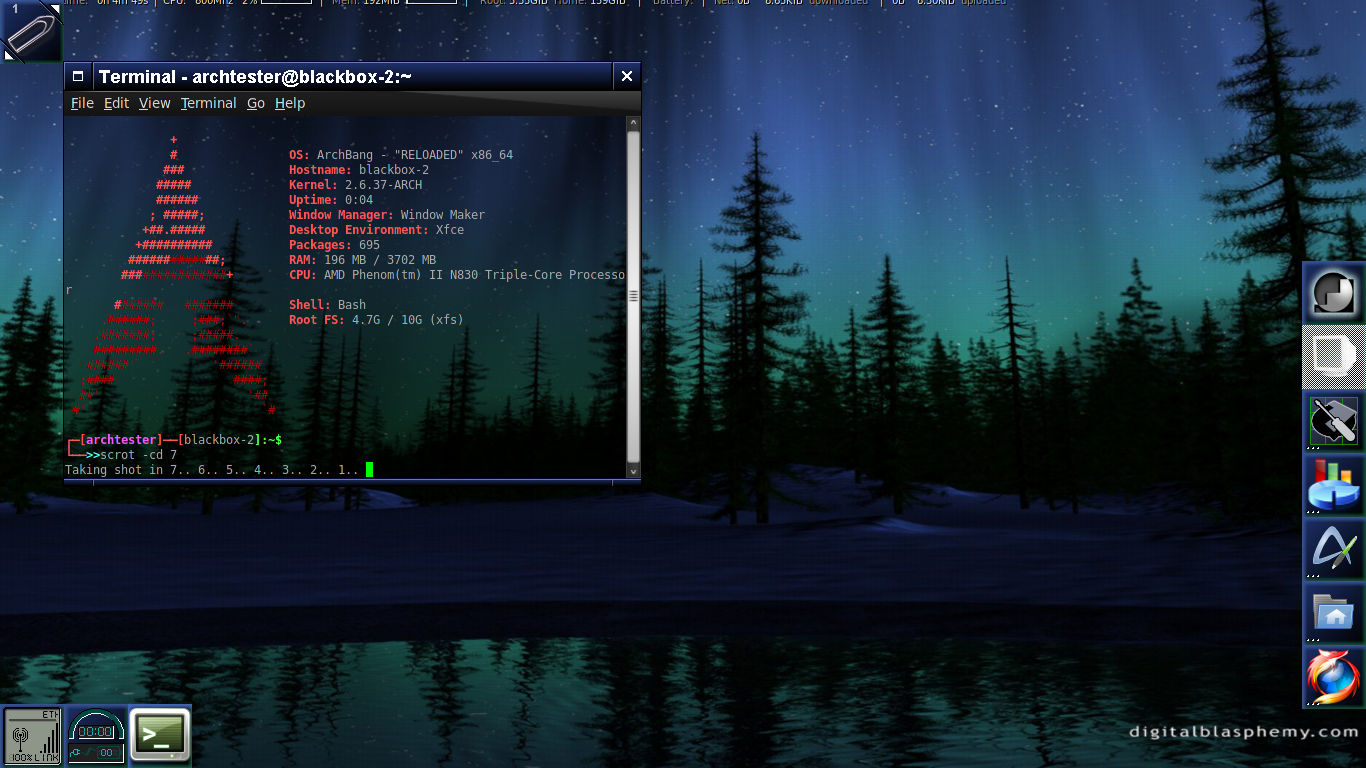1366x768 pixels.
Task: Click 'Taking shot in 7..' countdown text
Action: pyautogui.click(x=125, y=470)
